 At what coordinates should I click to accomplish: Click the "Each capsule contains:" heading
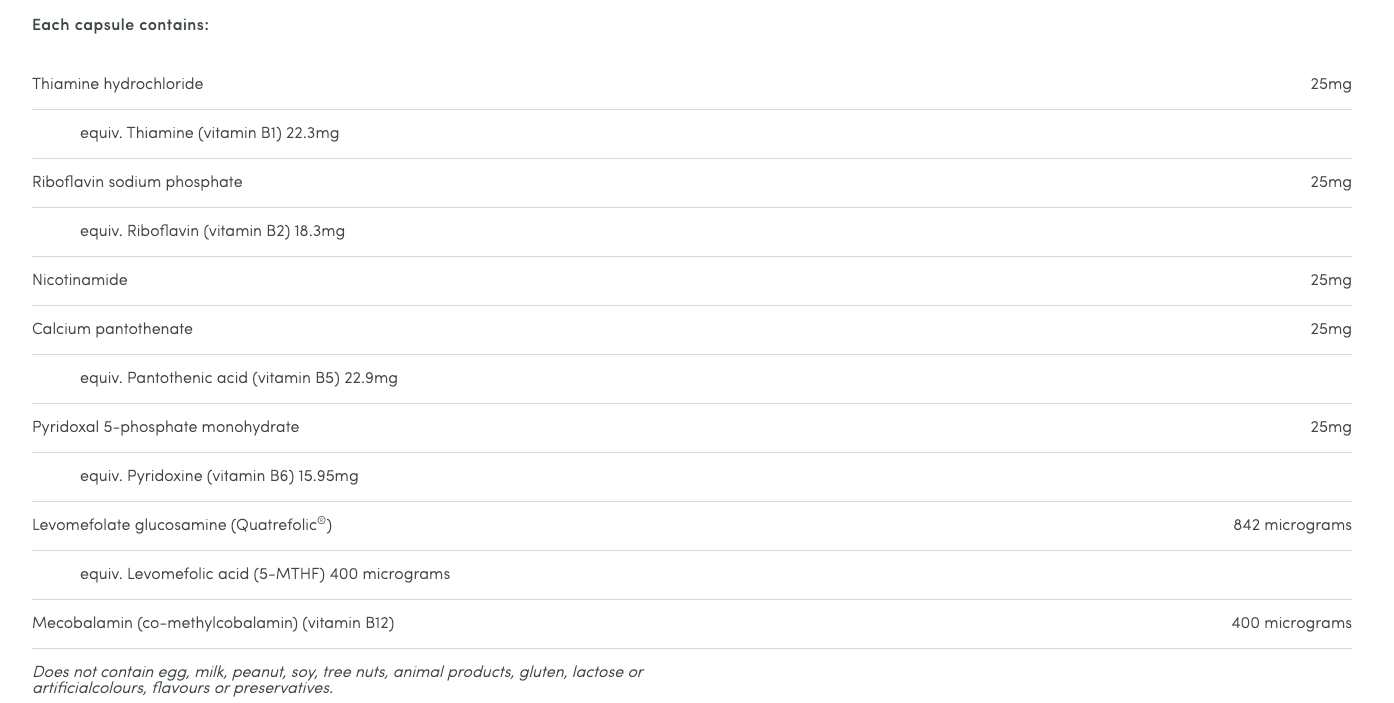click(120, 25)
